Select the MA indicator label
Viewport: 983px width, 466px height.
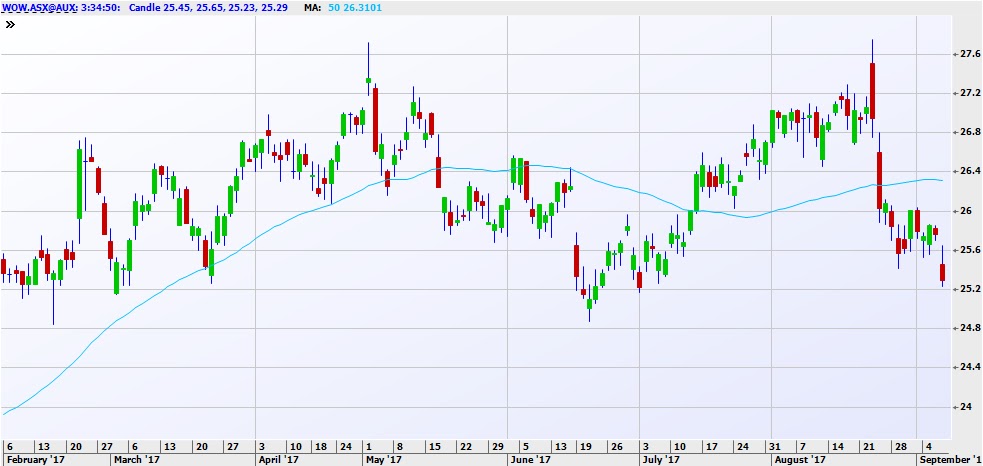[x=312, y=8]
